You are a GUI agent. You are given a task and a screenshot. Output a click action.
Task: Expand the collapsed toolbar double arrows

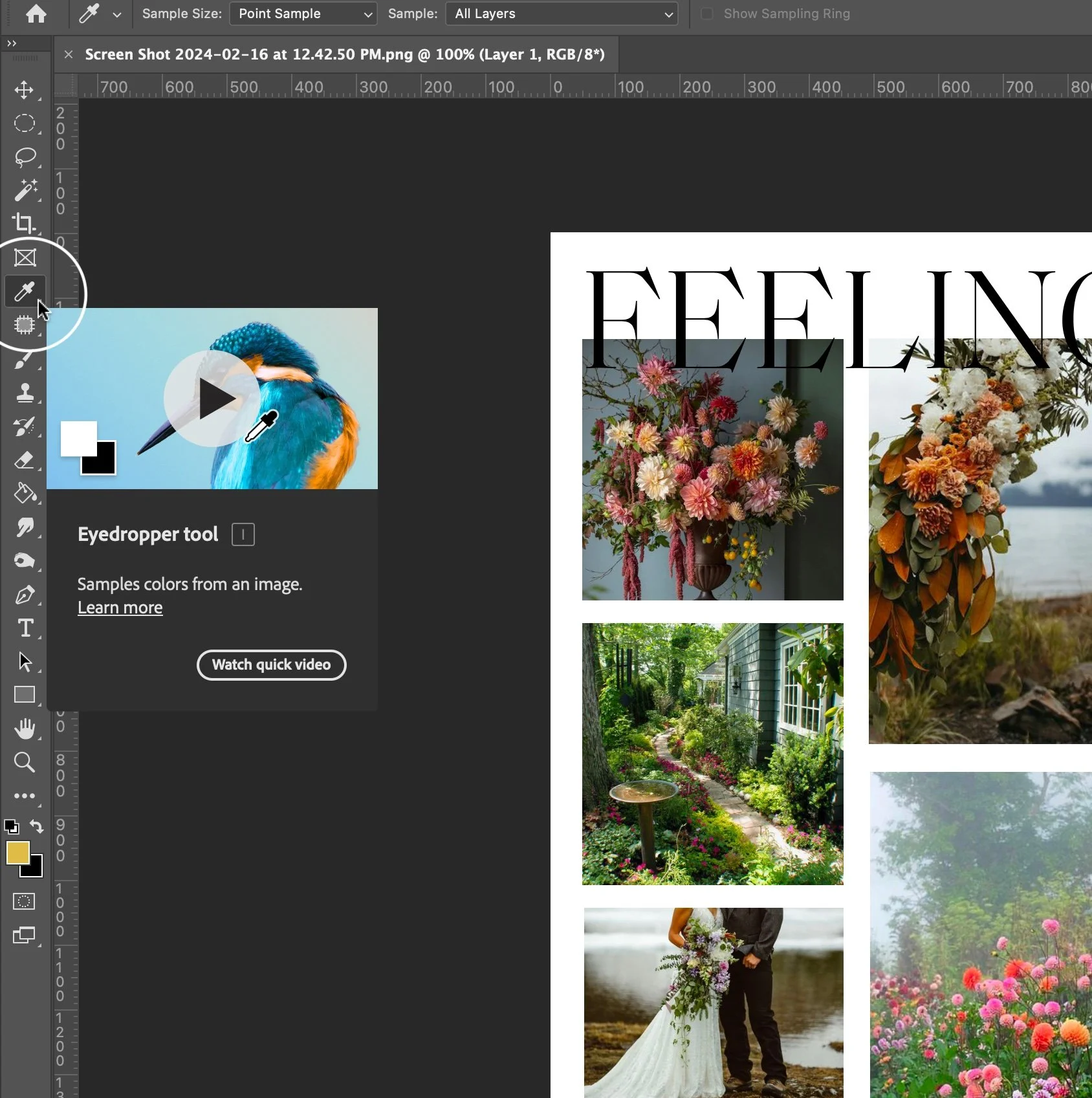point(12,43)
